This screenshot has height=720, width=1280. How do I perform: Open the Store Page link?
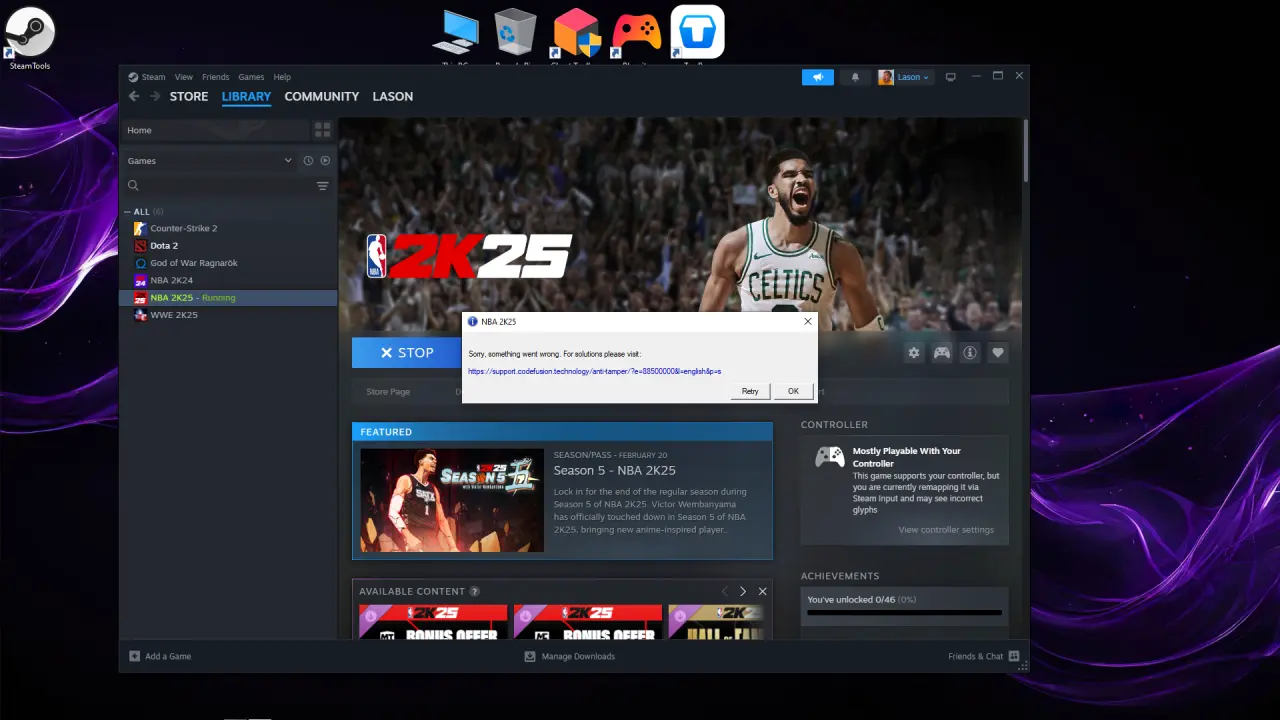pos(388,392)
